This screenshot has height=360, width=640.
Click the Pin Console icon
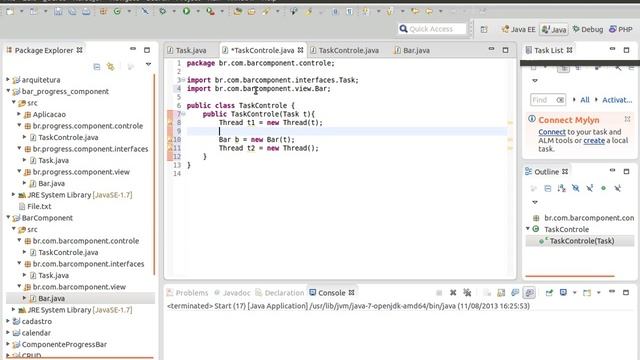click(x=549, y=293)
